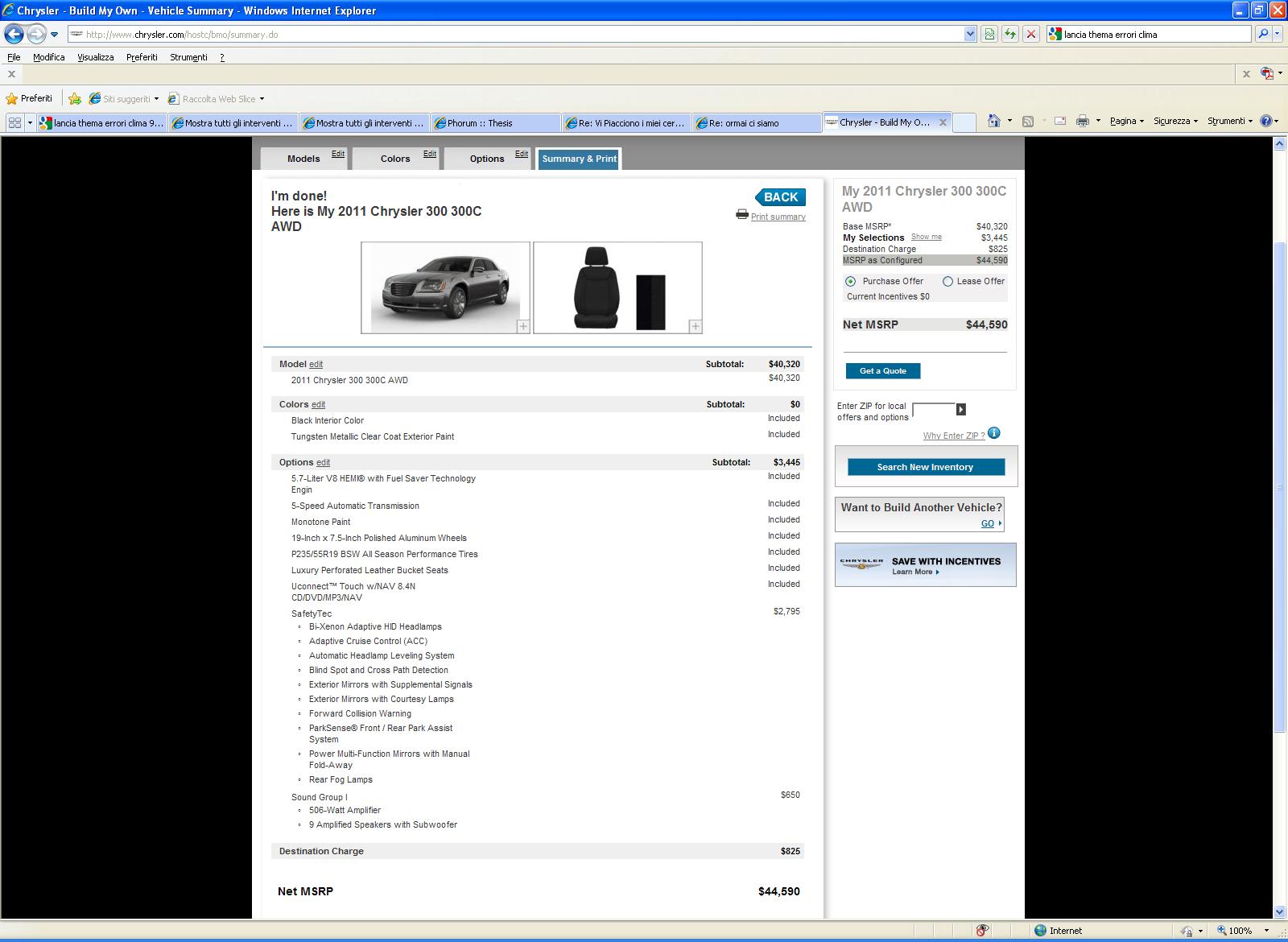This screenshot has height=942, width=1288.
Task: Click the Home icon in command bar
Action: (x=994, y=121)
